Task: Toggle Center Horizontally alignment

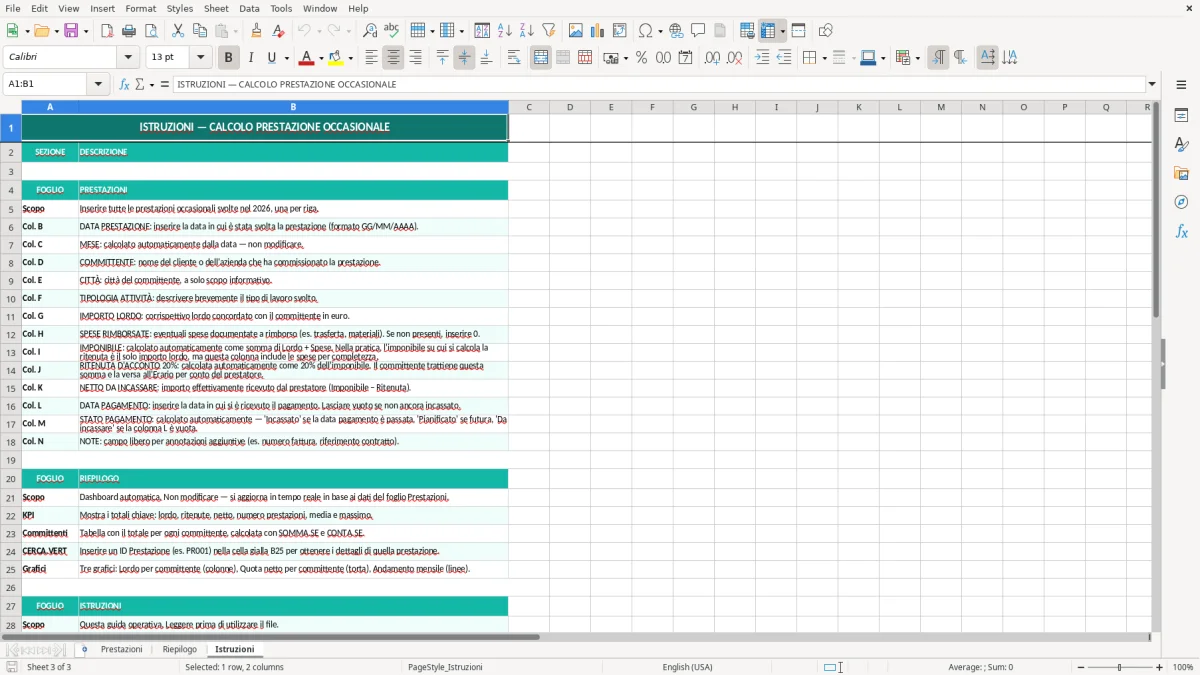Action: (x=393, y=58)
